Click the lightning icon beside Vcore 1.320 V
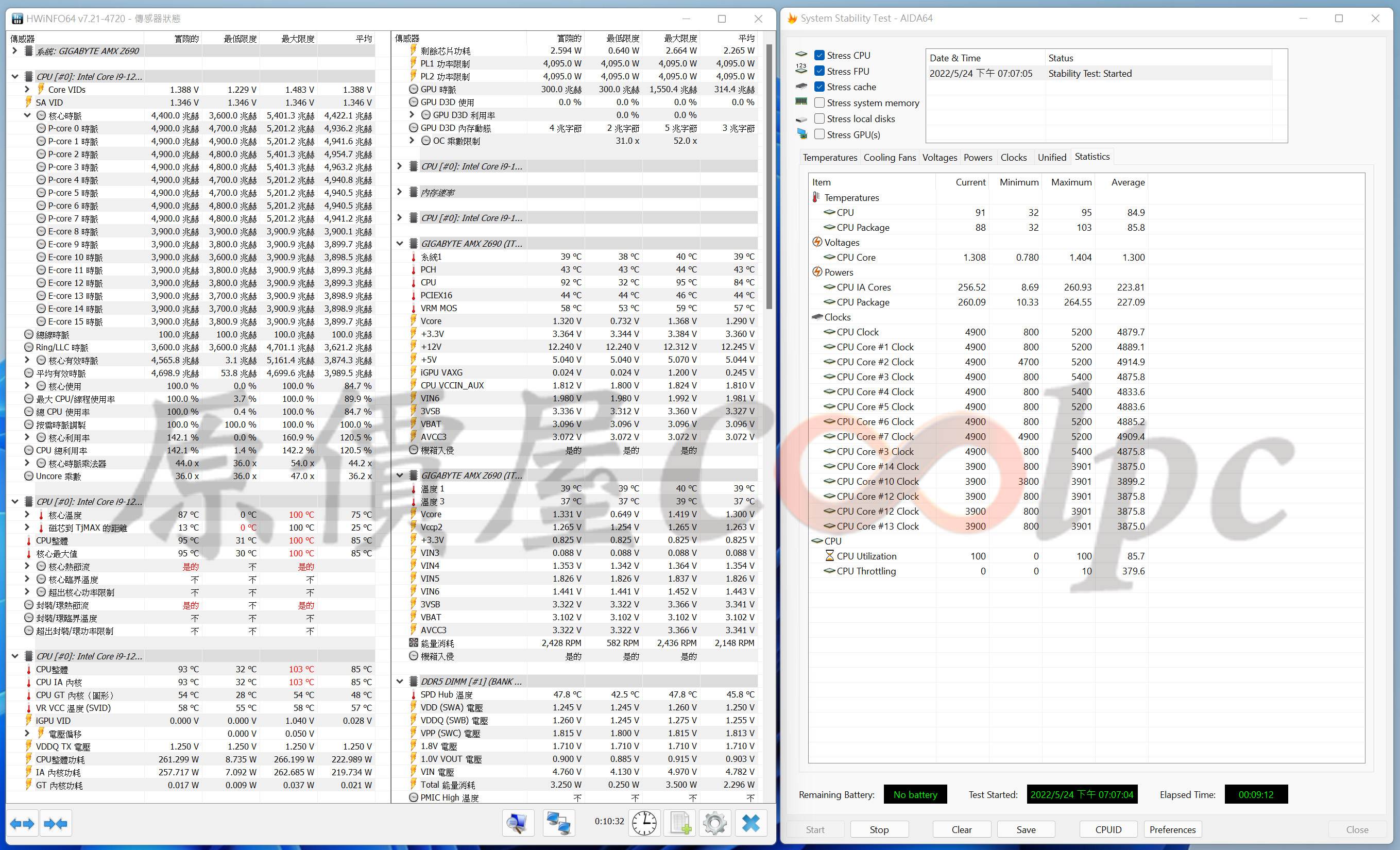This screenshot has height=850, width=1400. point(414,321)
